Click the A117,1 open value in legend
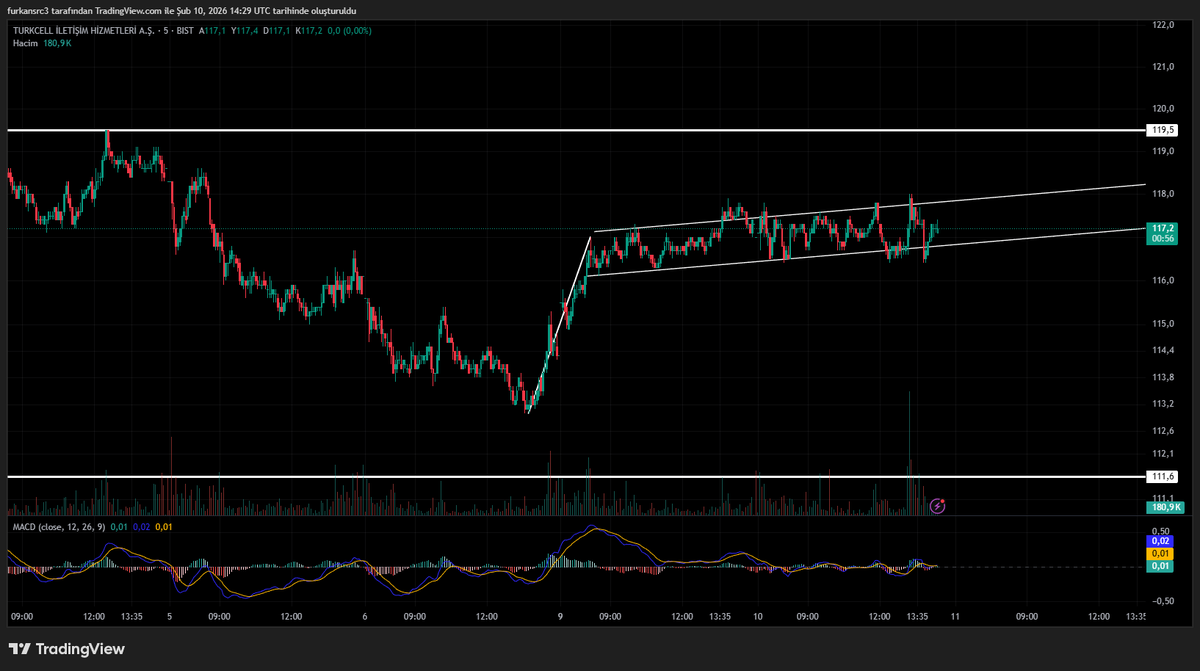This screenshot has height=671, width=1200. point(212,31)
